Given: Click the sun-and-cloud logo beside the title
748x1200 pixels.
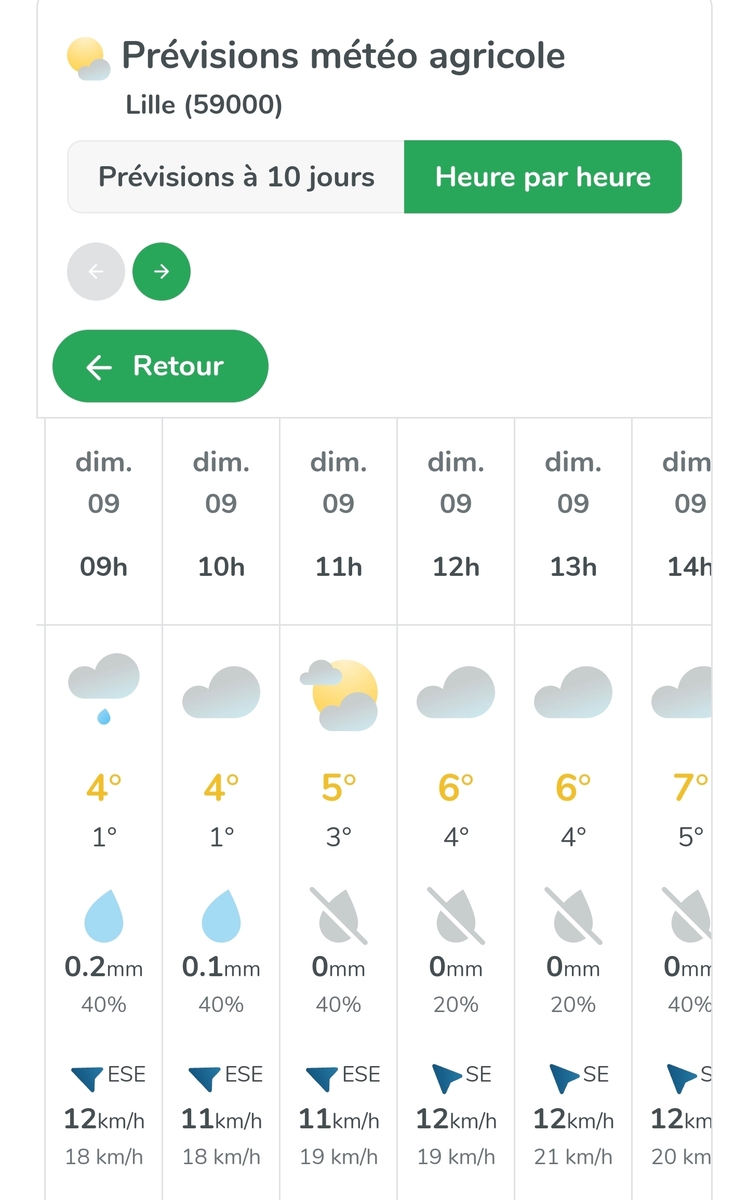Looking at the screenshot, I should click(x=87, y=58).
